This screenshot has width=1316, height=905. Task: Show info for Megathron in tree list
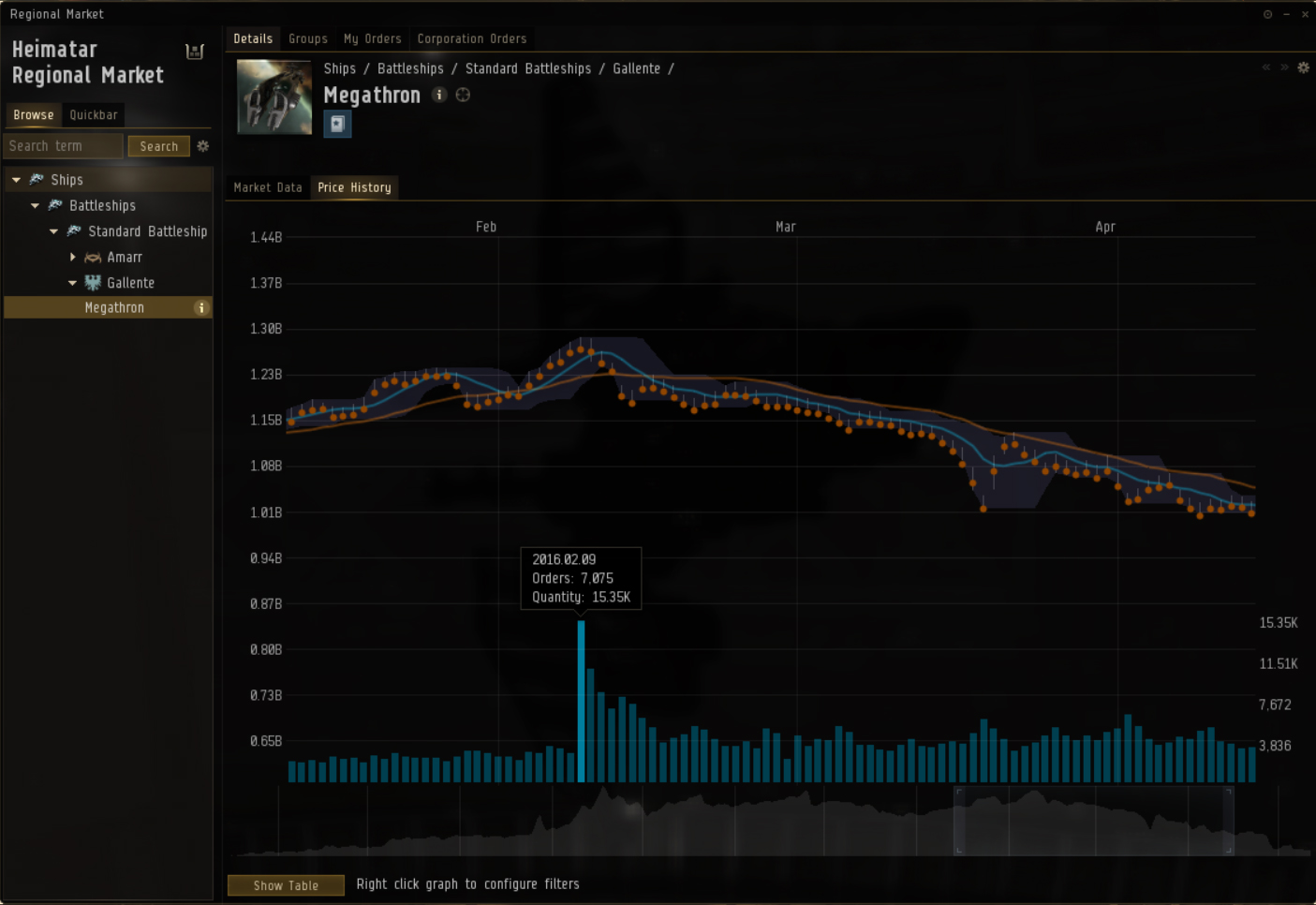(x=200, y=307)
